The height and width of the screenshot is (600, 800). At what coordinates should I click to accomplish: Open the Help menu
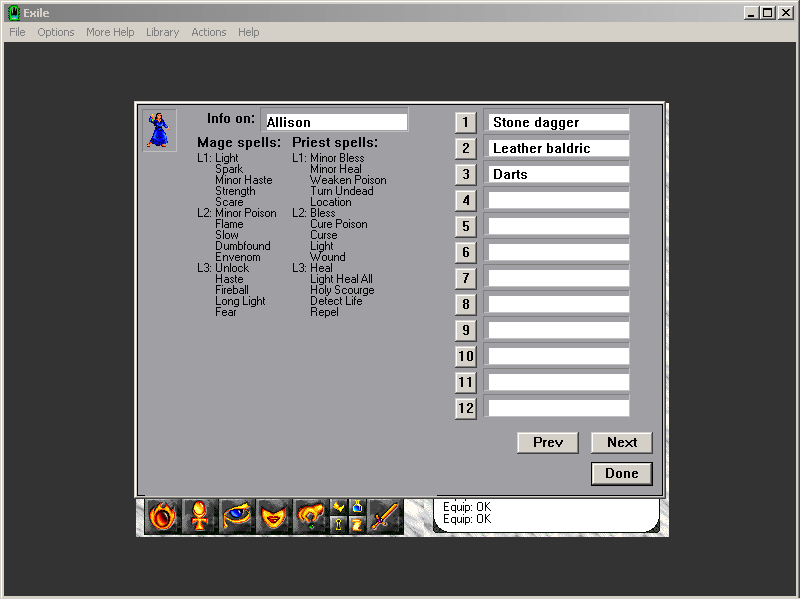pyautogui.click(x=248, y=32)
